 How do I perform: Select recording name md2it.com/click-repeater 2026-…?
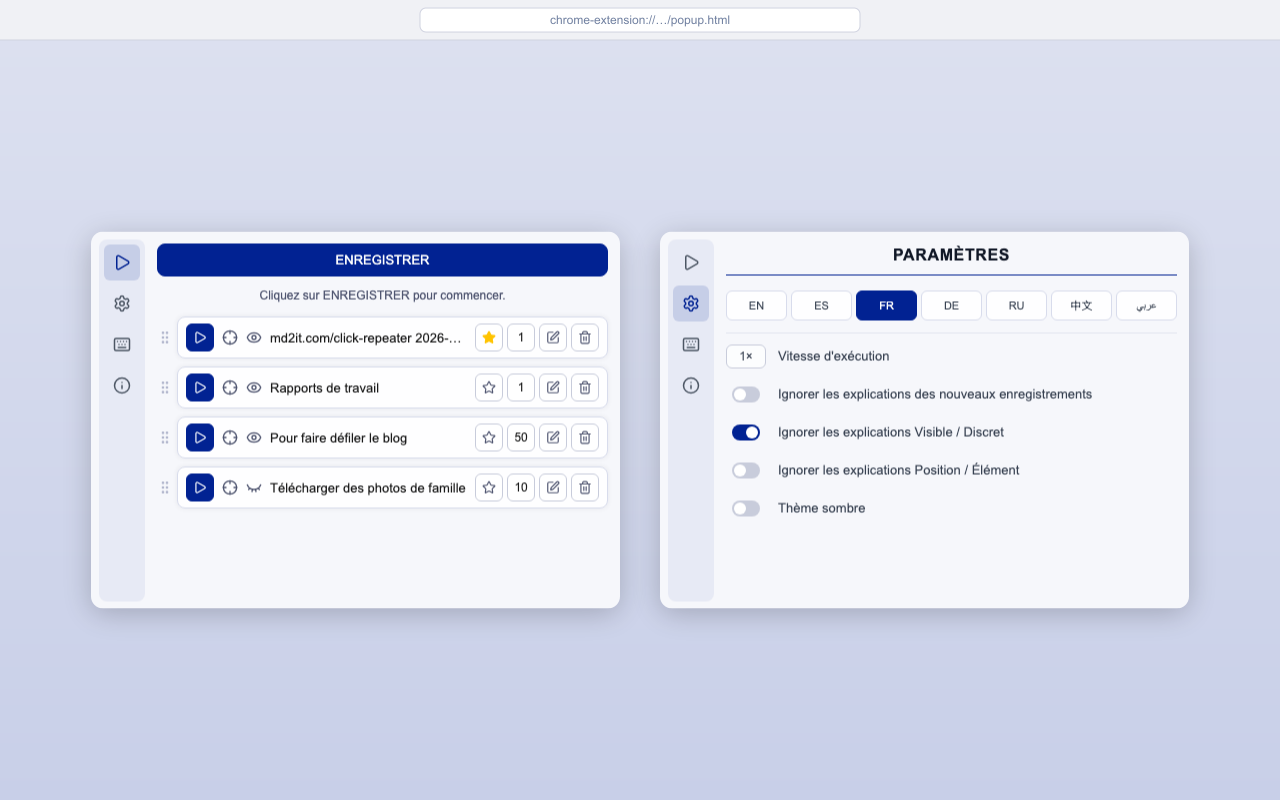click(x=366, y=338)
